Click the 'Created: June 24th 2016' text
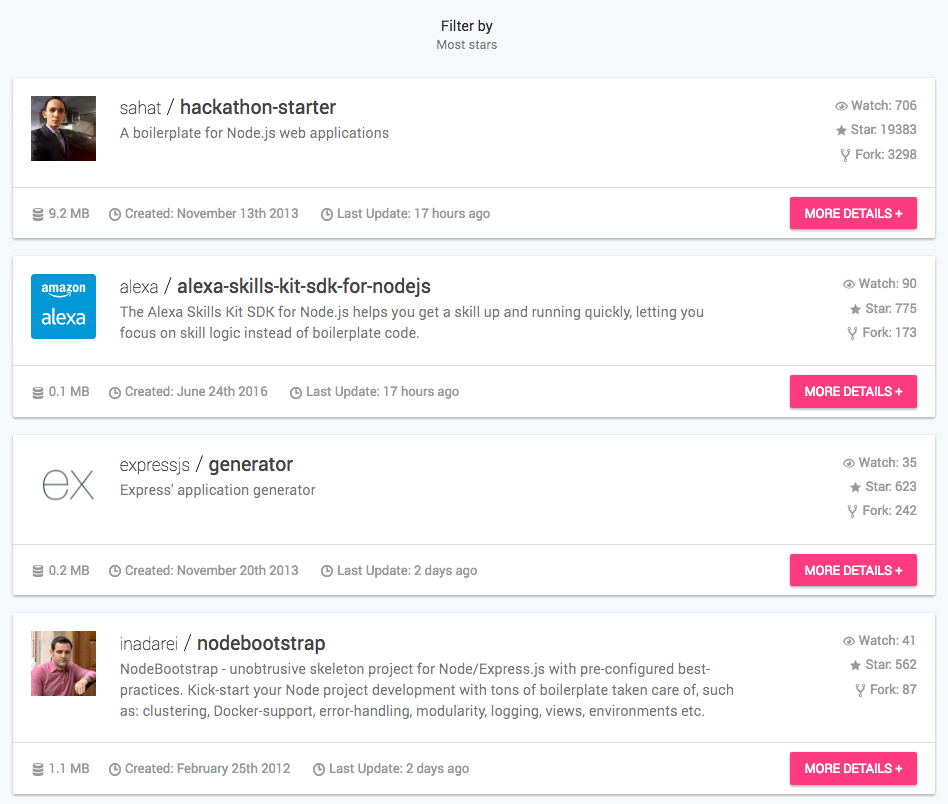The image size is (948, 804). (x=196, y=392)
